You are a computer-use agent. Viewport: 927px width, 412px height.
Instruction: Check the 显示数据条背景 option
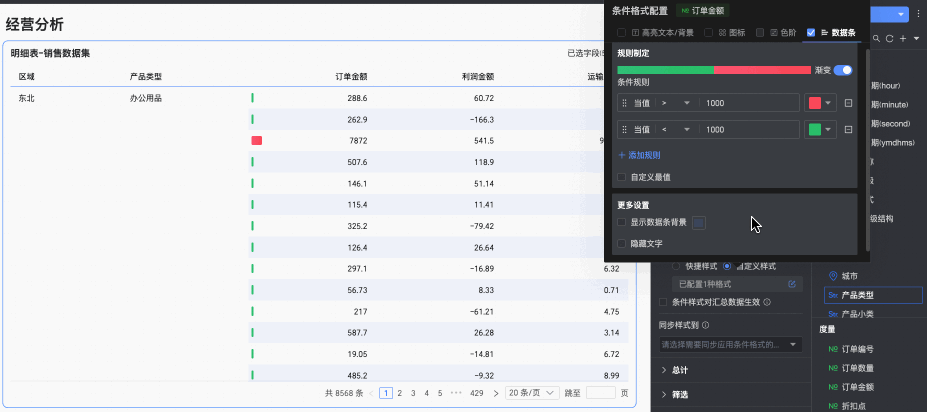[x=621, y=222]
